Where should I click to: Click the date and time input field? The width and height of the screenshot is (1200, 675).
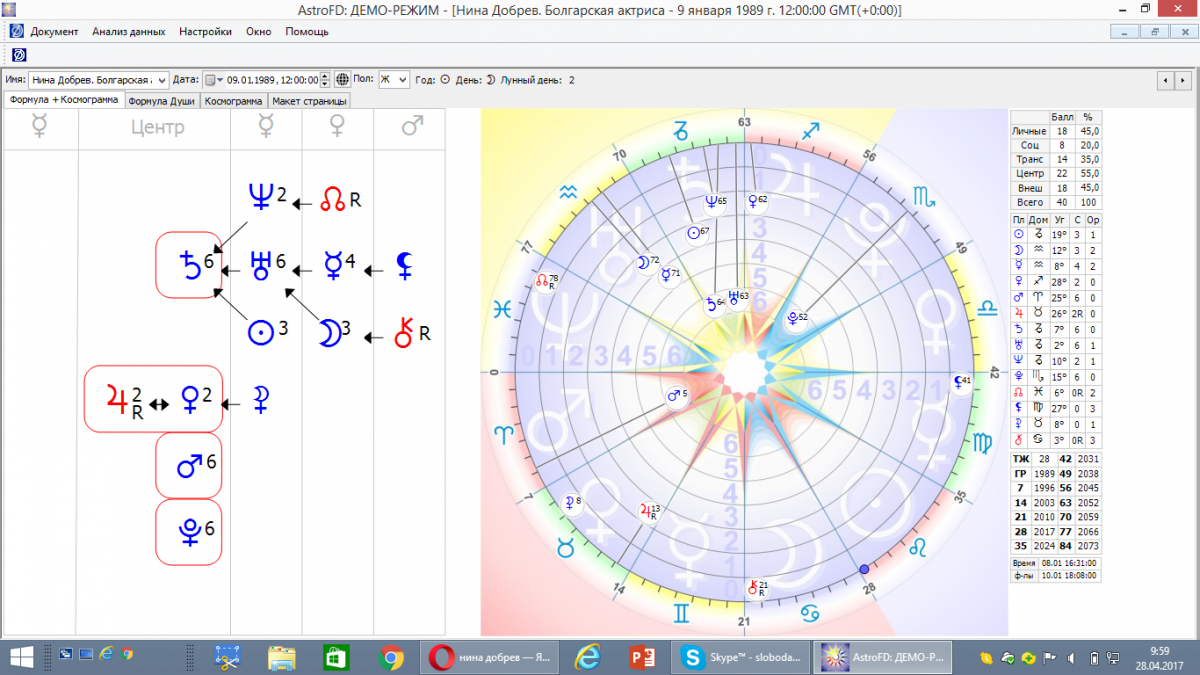pyautogui.click(x=271, y=80)
